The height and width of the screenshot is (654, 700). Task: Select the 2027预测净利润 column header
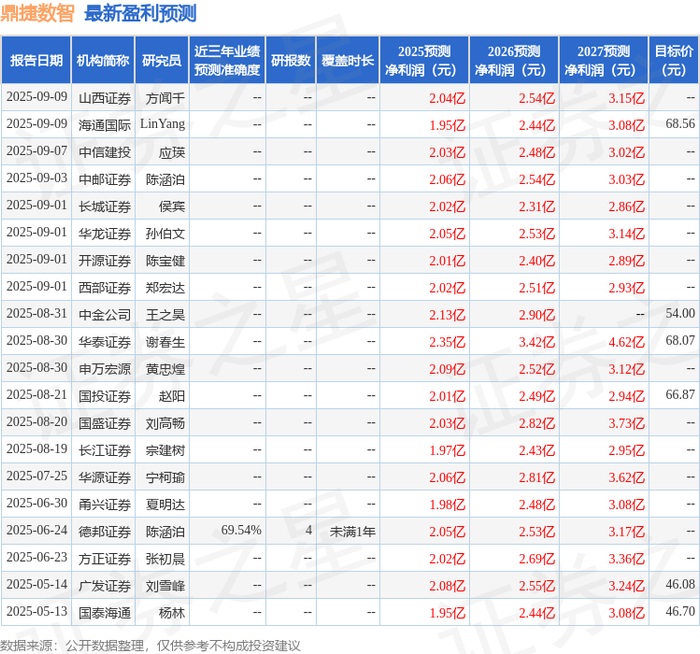(x=604, y=60)
